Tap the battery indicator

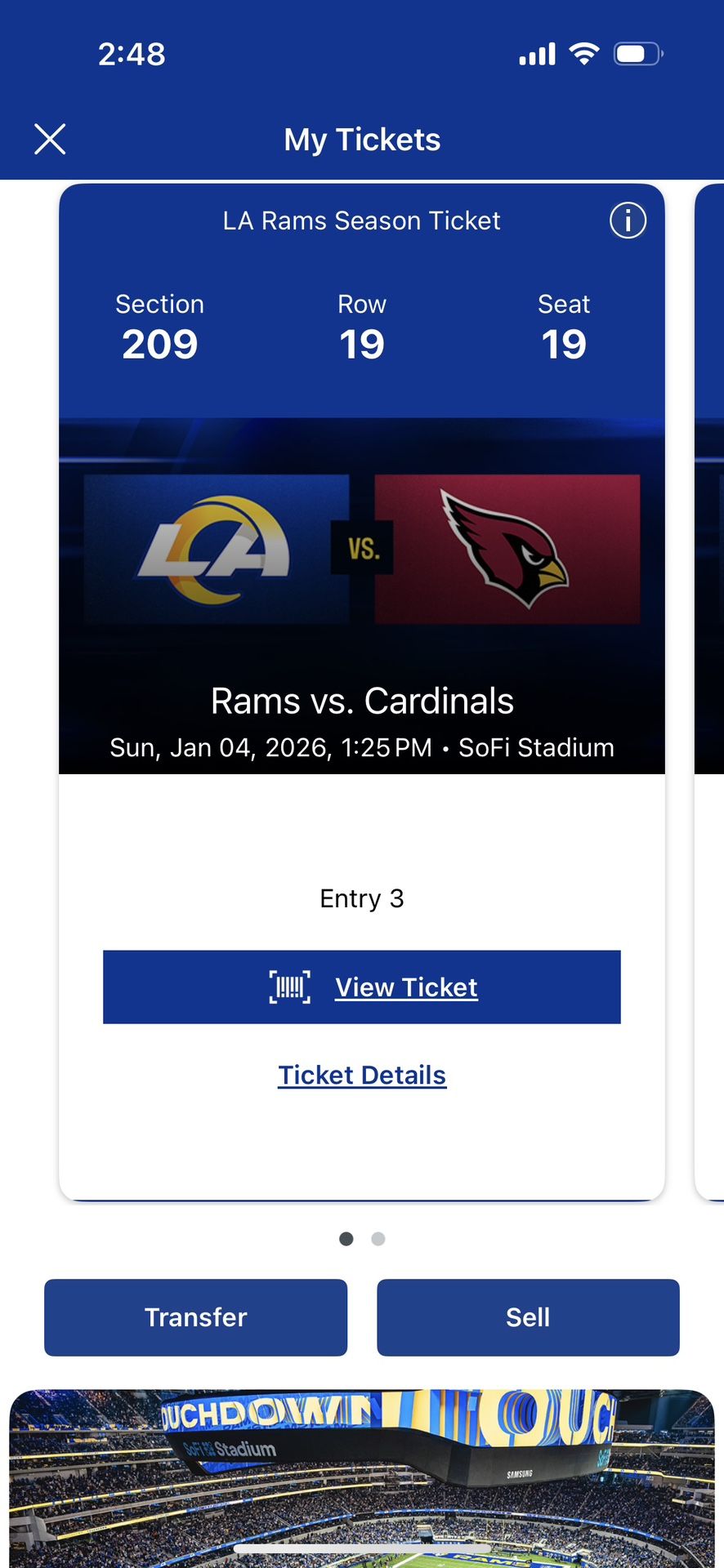637,52
